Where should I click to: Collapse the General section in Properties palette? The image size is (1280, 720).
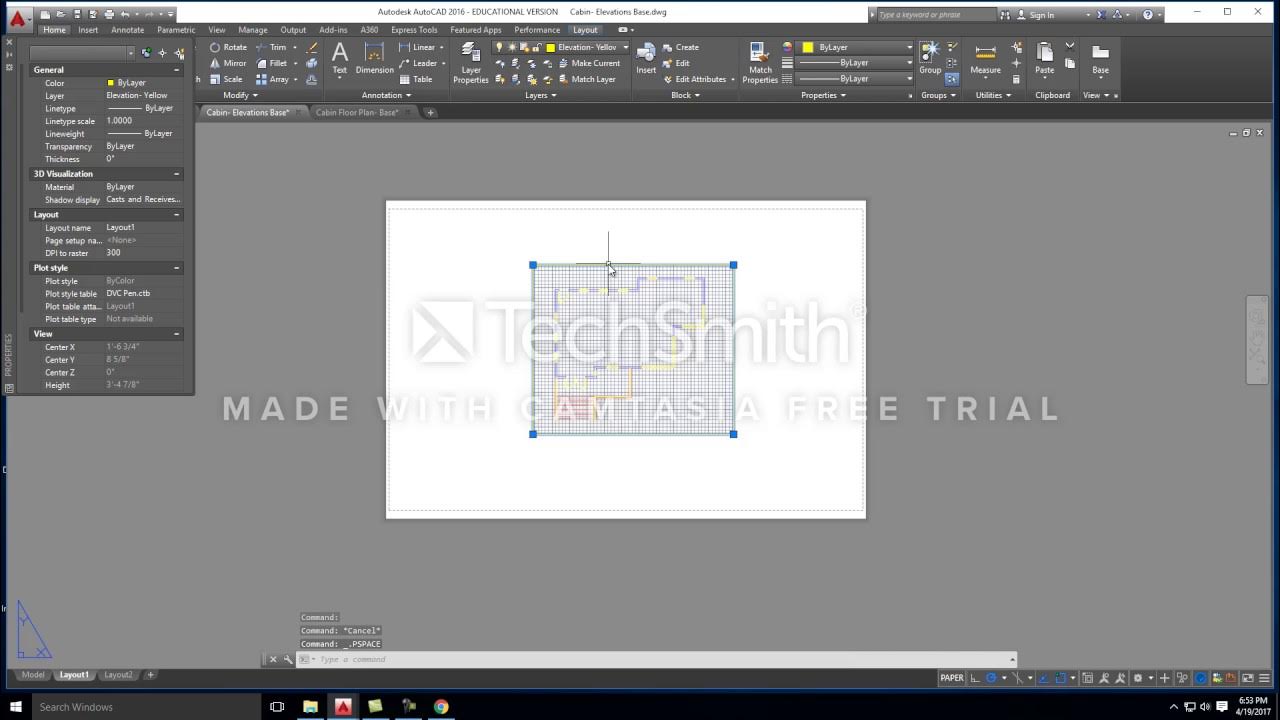pos(176,70)
